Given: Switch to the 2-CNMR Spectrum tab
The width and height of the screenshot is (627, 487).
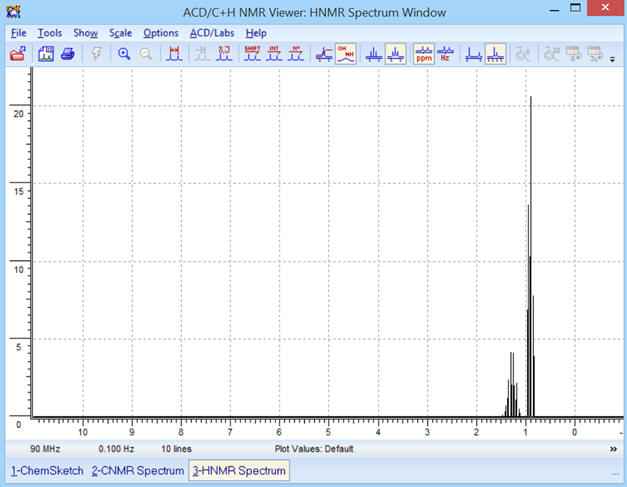Looking at the screenshot, I should (x=138, y=471).
